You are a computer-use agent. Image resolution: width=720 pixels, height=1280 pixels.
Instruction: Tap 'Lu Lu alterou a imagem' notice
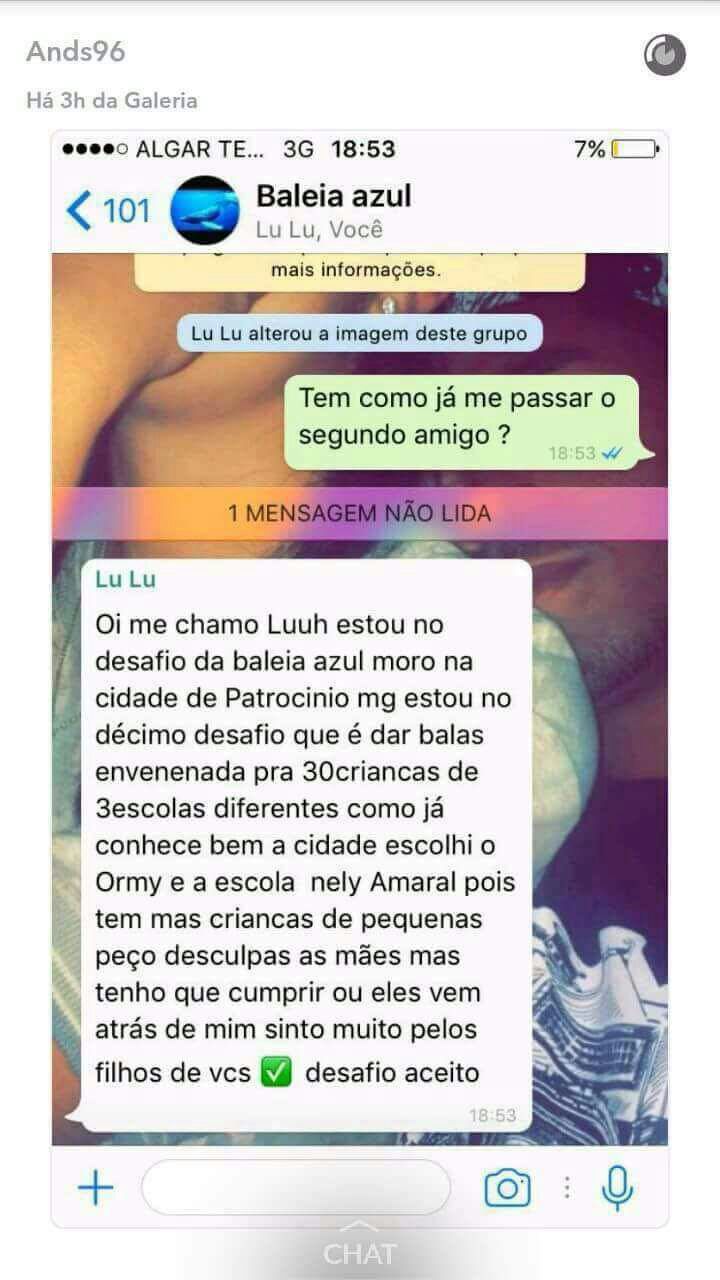click(x=360, y=333)
